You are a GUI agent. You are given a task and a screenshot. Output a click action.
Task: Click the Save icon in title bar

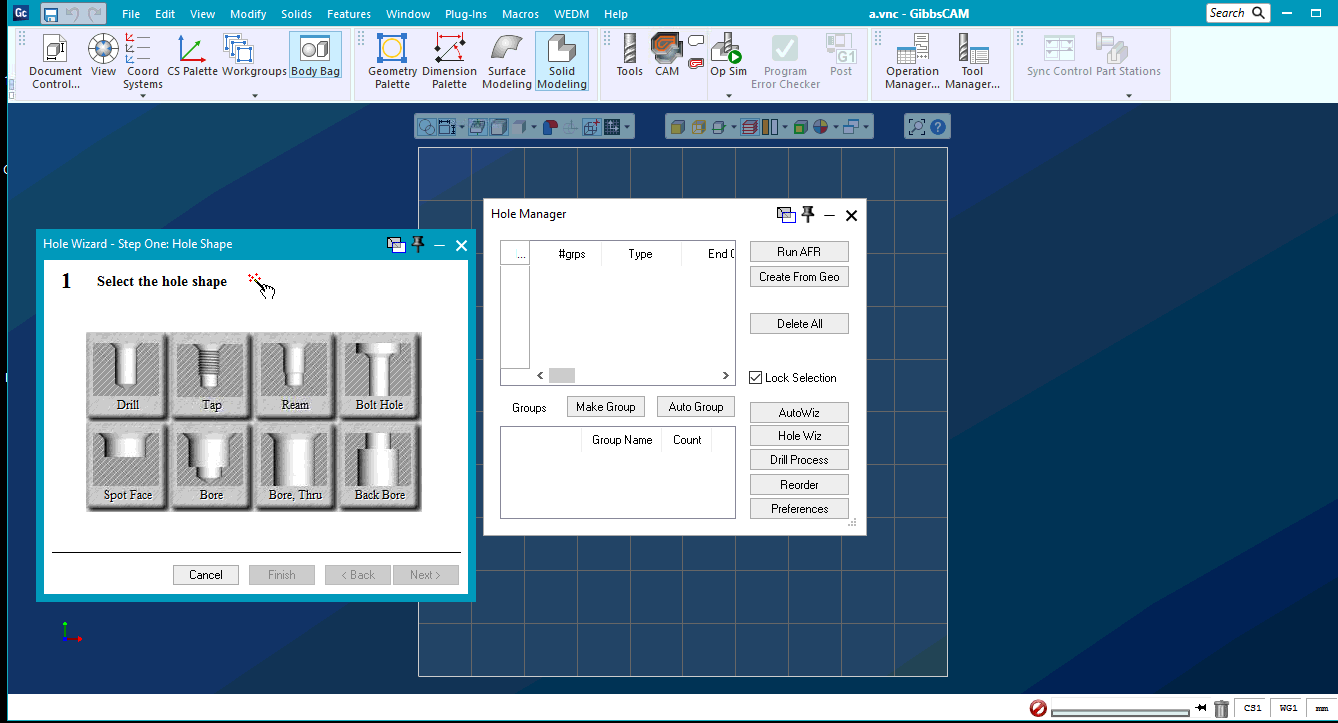point(50,14)
